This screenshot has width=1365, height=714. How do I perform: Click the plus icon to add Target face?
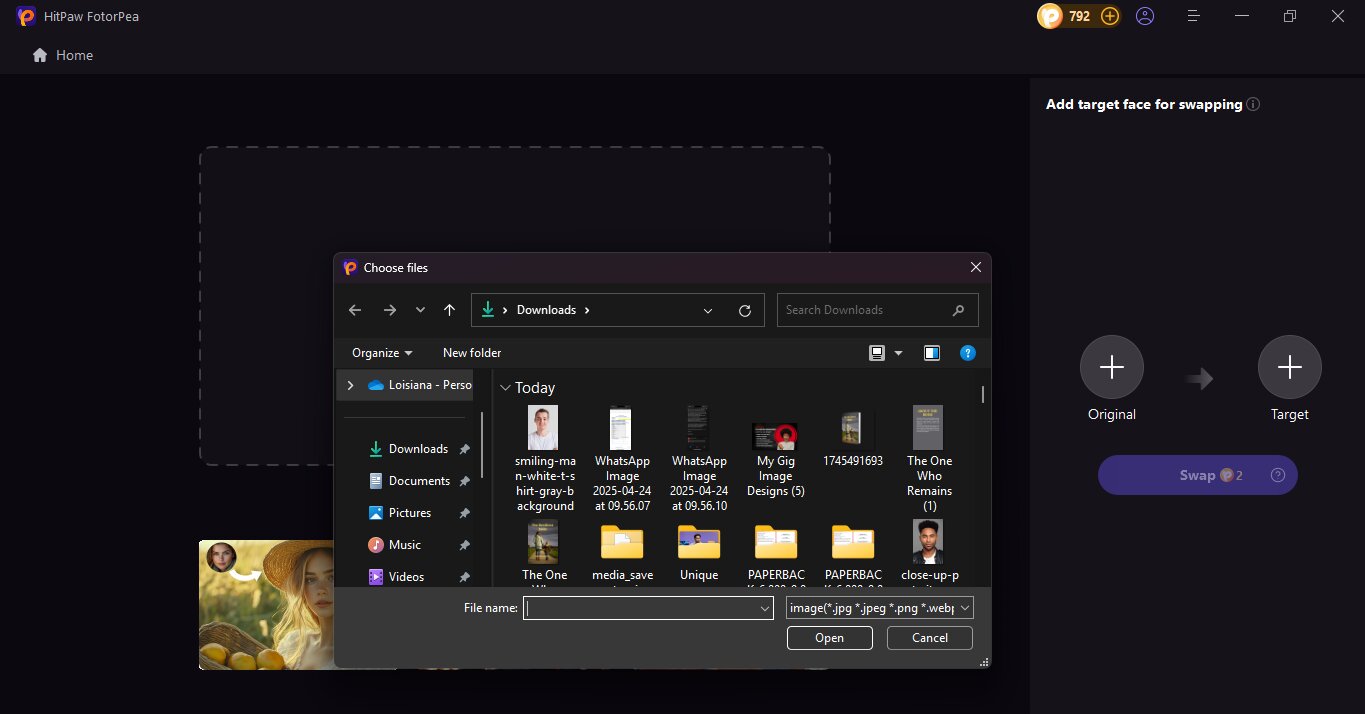(x=1289, y=368)
